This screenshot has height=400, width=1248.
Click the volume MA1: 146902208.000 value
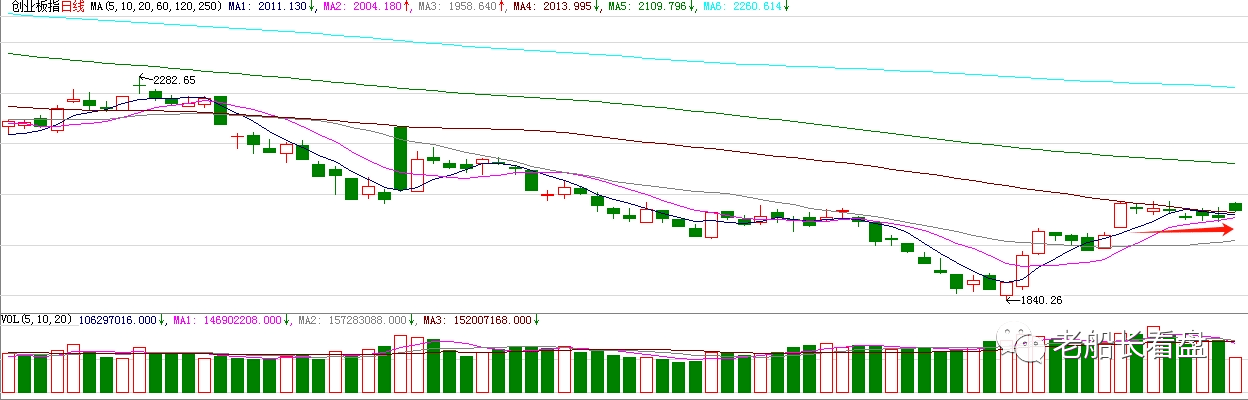pos(227,321)
